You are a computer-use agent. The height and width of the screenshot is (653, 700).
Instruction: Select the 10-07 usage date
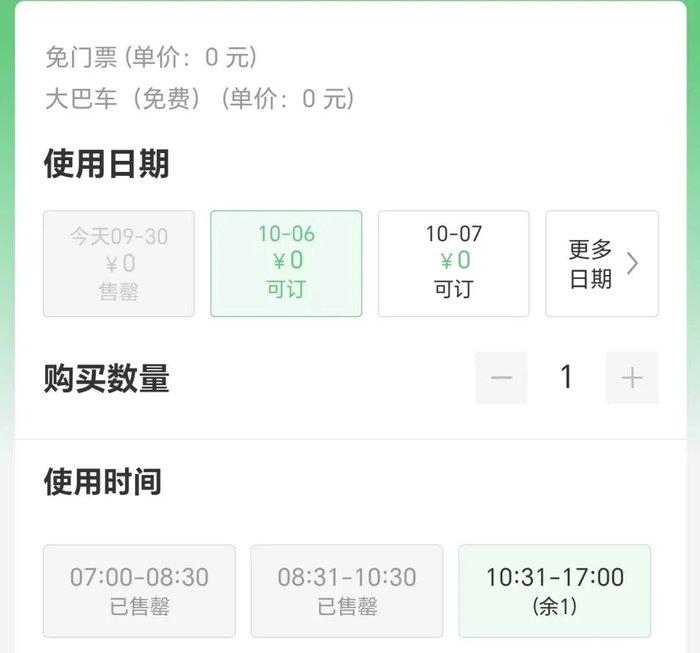(454, 263)
